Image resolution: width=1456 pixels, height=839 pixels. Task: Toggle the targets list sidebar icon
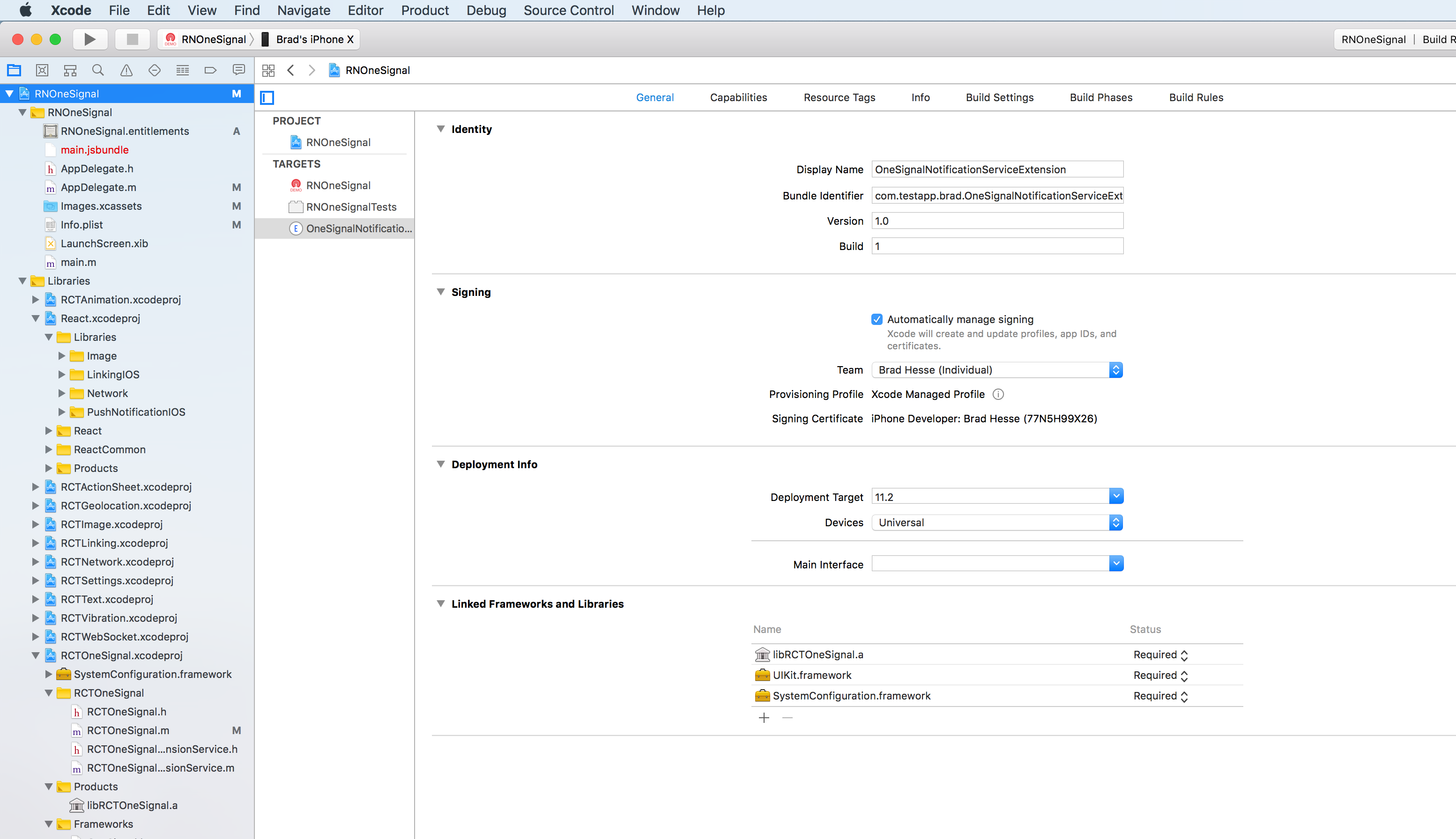[267, 97]
